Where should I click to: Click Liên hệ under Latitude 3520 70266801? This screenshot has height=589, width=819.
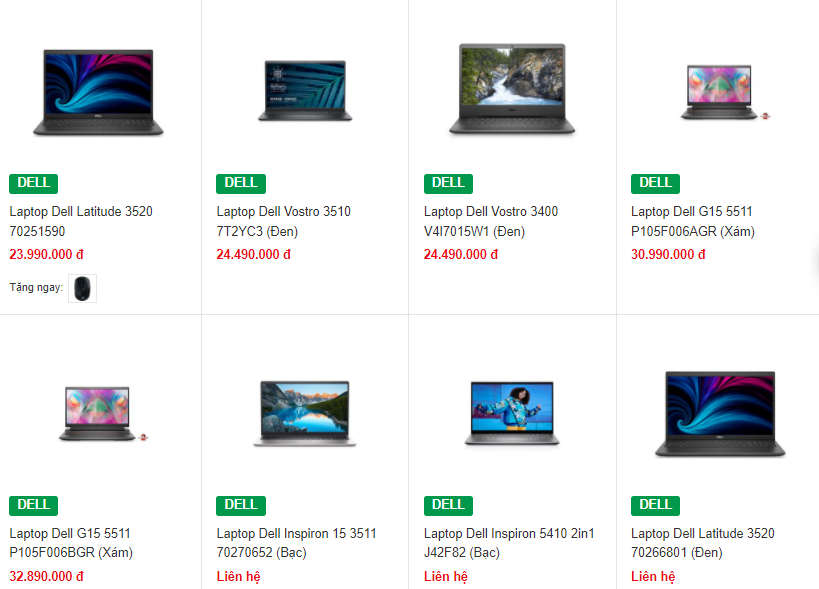pos(653,576)
